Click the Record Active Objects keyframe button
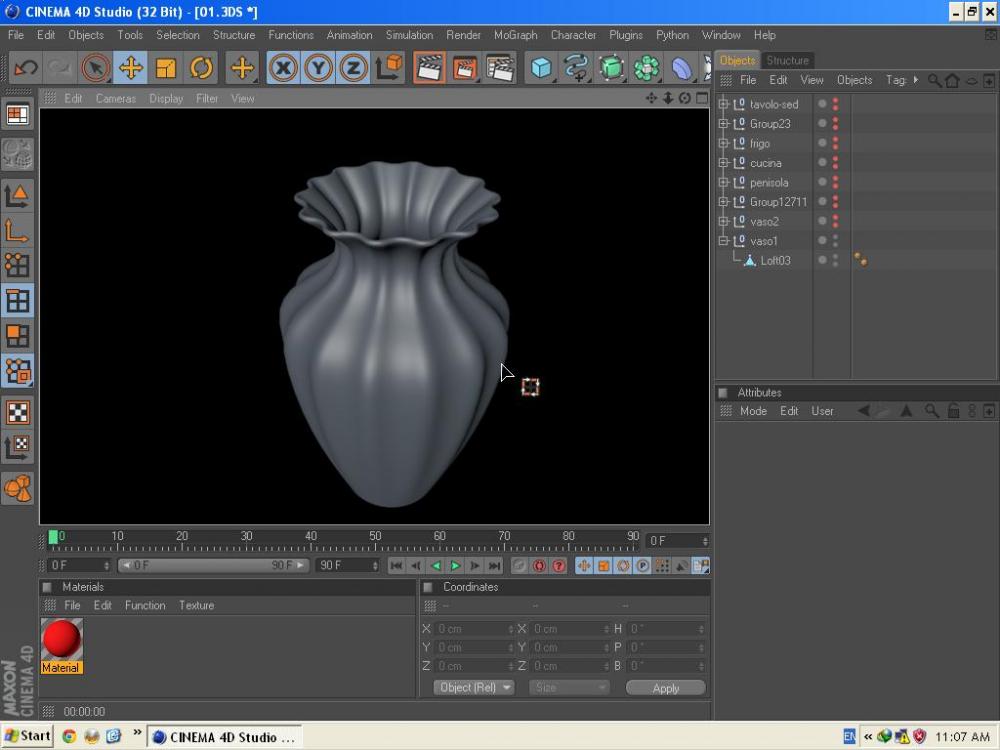 [519, 566]
